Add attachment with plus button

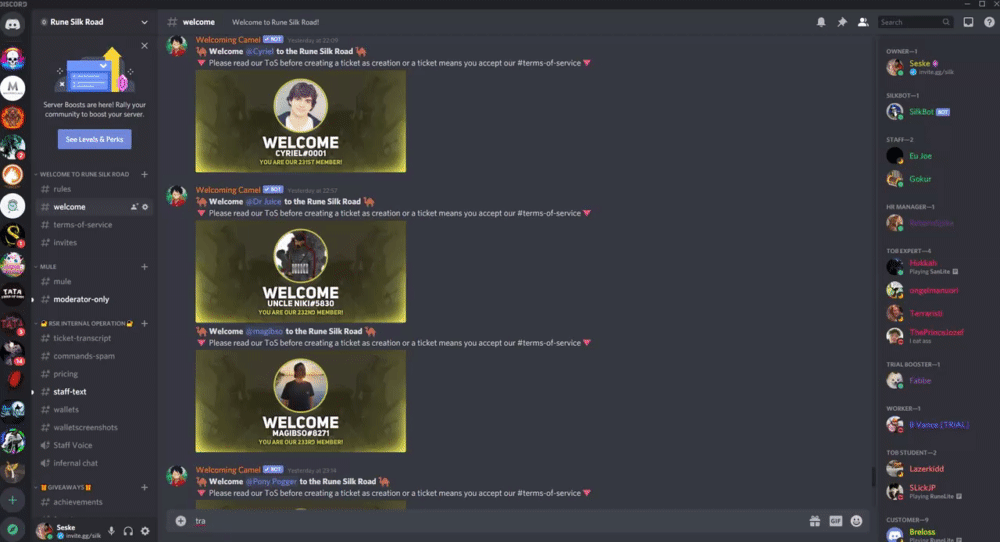click(181, 521)
